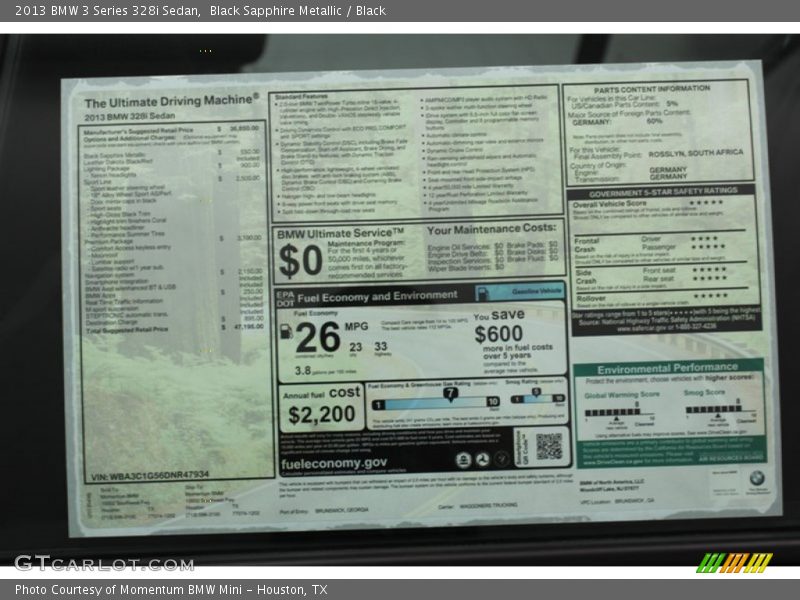Open the Government 5-Star Safety Ratings header
This screenshot has height=600, width=800.
664,193
